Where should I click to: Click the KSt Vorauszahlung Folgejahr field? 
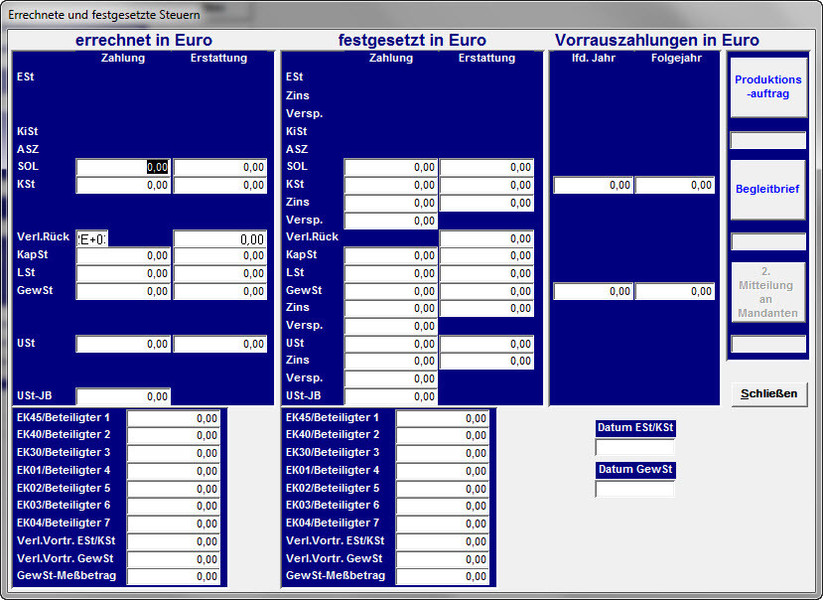tap(675, 185)
